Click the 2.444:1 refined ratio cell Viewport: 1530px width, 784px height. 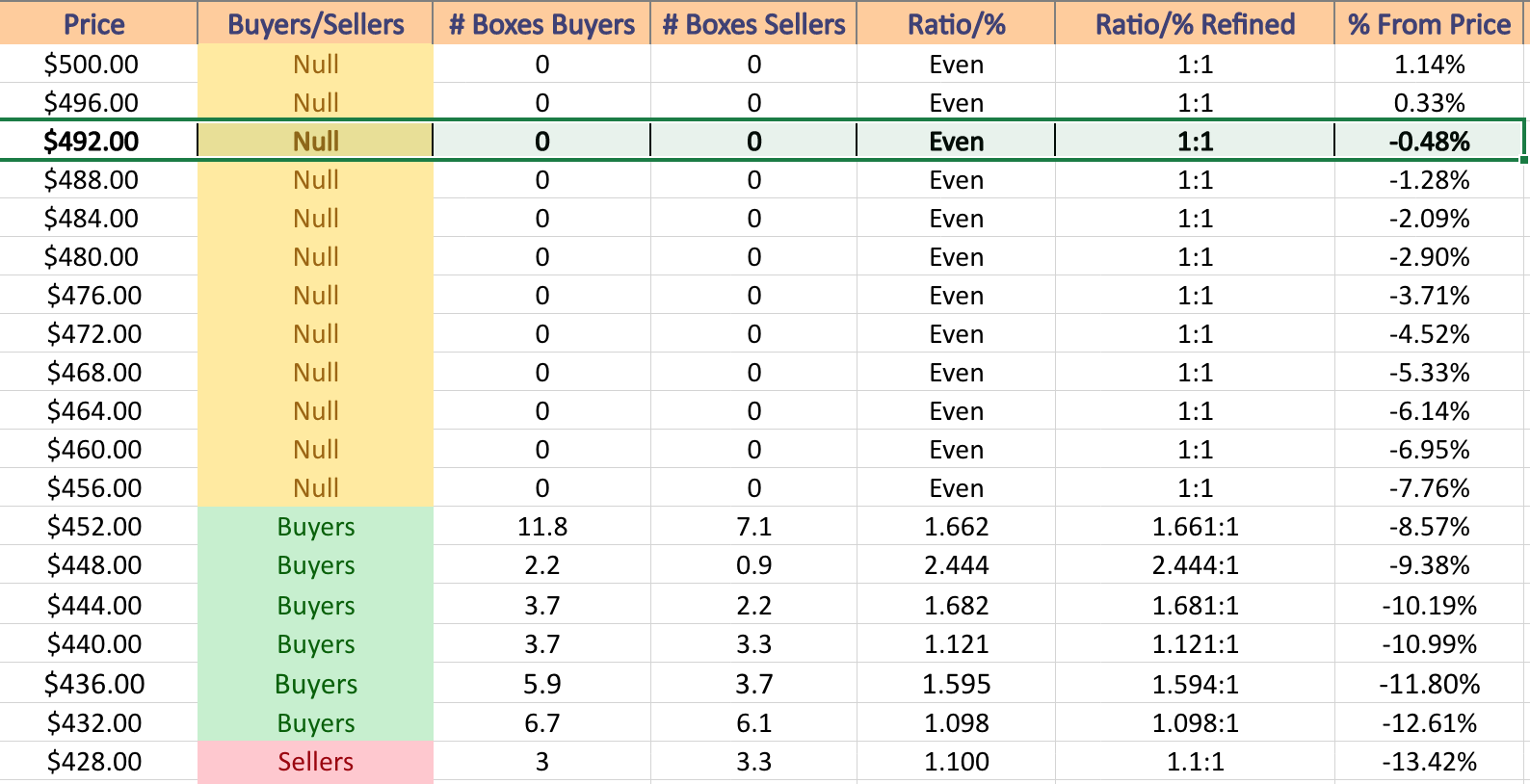click(x=1195, y=564)
